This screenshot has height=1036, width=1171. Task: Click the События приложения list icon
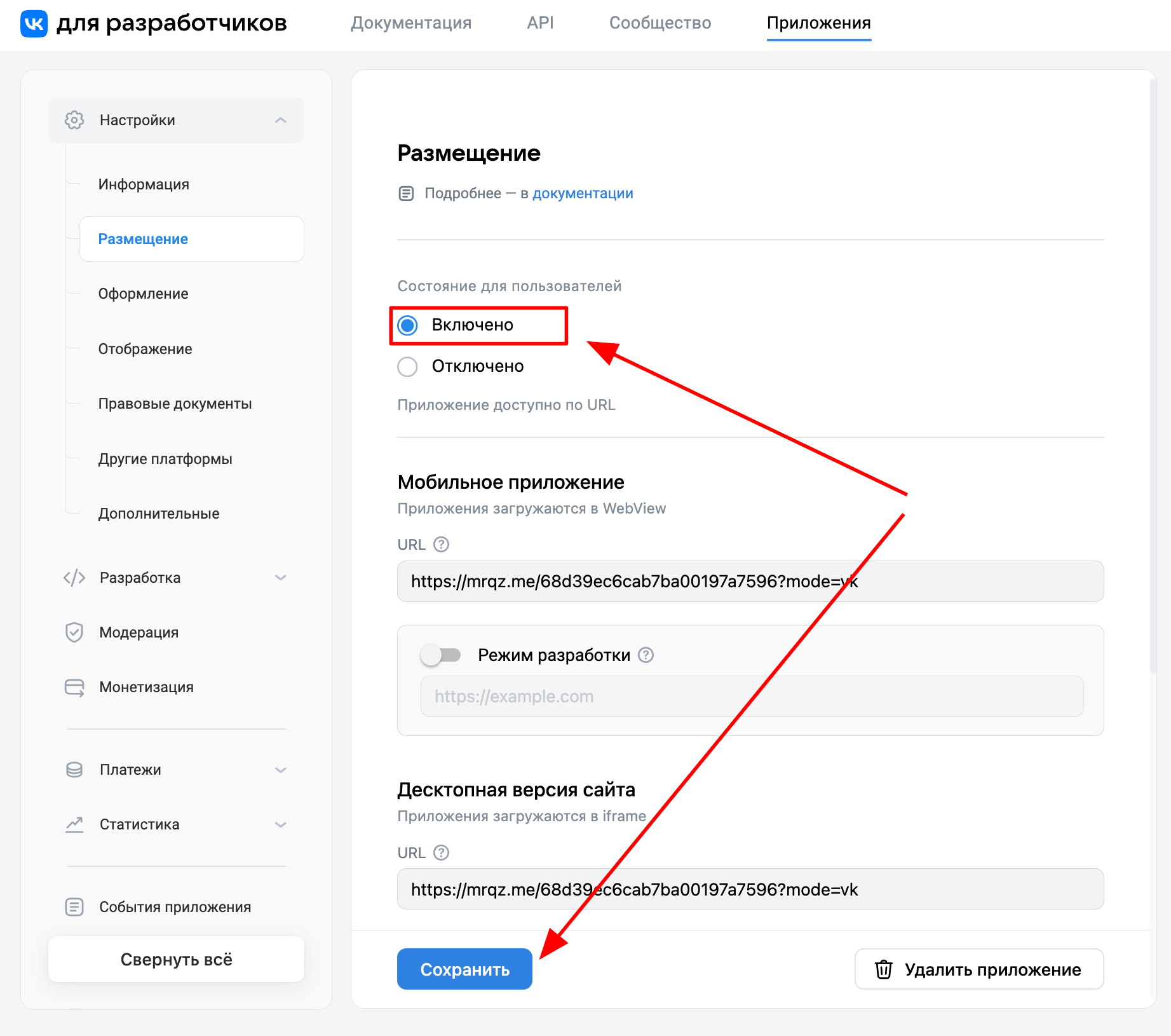tap(74, 907)
